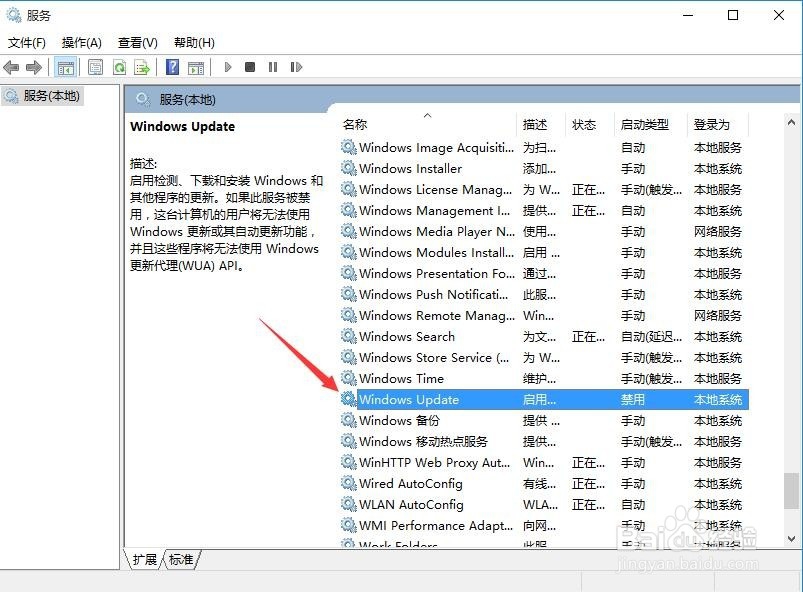
Task: Select Windows Image Acquisition service name
Action: (x=436, y=147)
